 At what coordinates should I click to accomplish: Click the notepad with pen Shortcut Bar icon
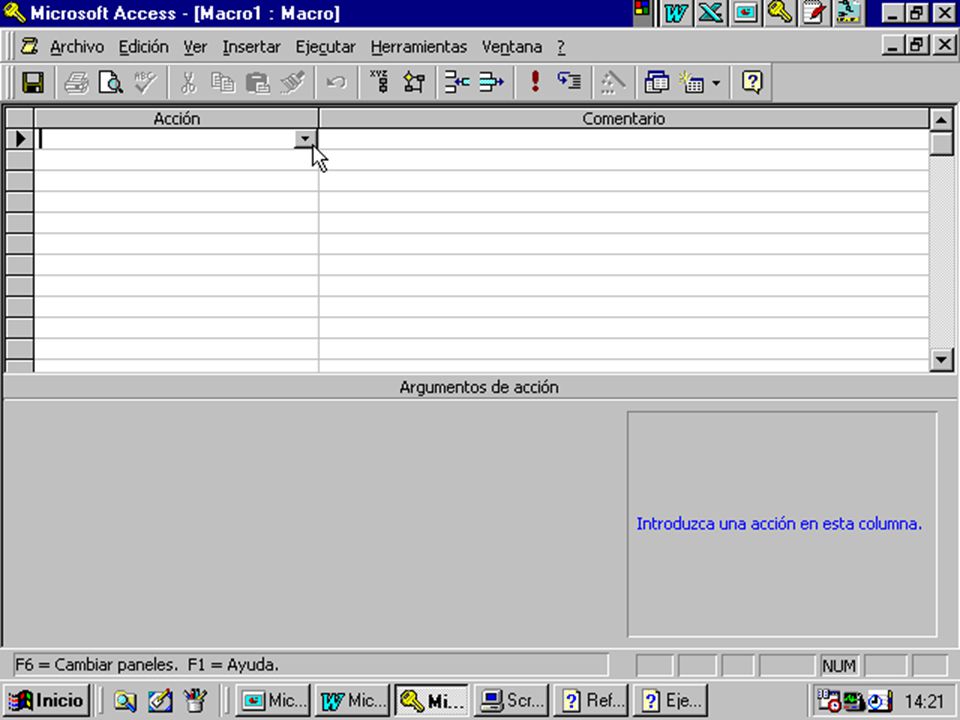pos(814,13)
